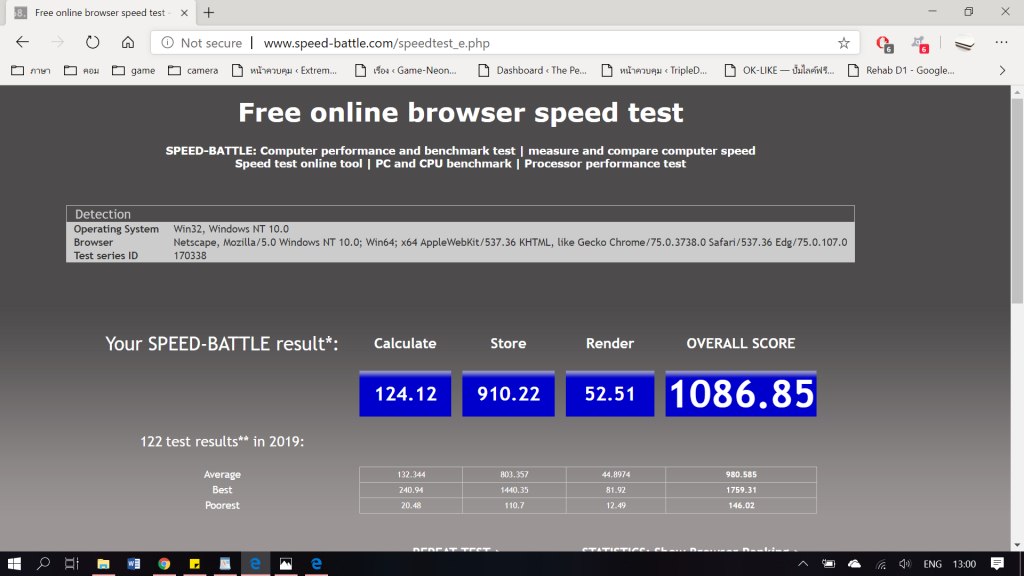The width and height of the screenshot is (1024, 576).
Task: Open the gray extension with red 6 badge
Action: tap(920, 44)
